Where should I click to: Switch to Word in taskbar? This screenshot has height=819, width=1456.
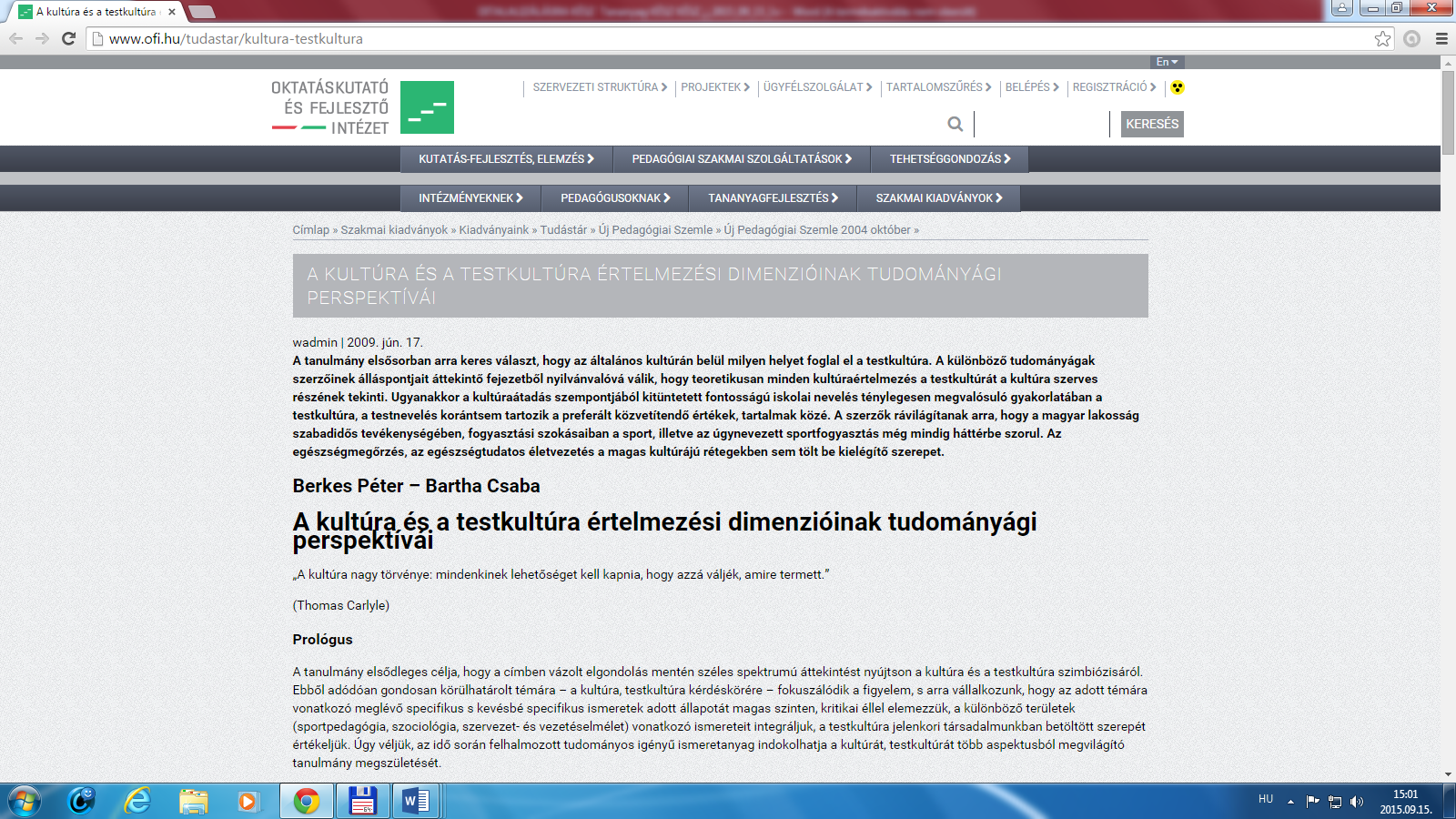click(x=417, y=801)
